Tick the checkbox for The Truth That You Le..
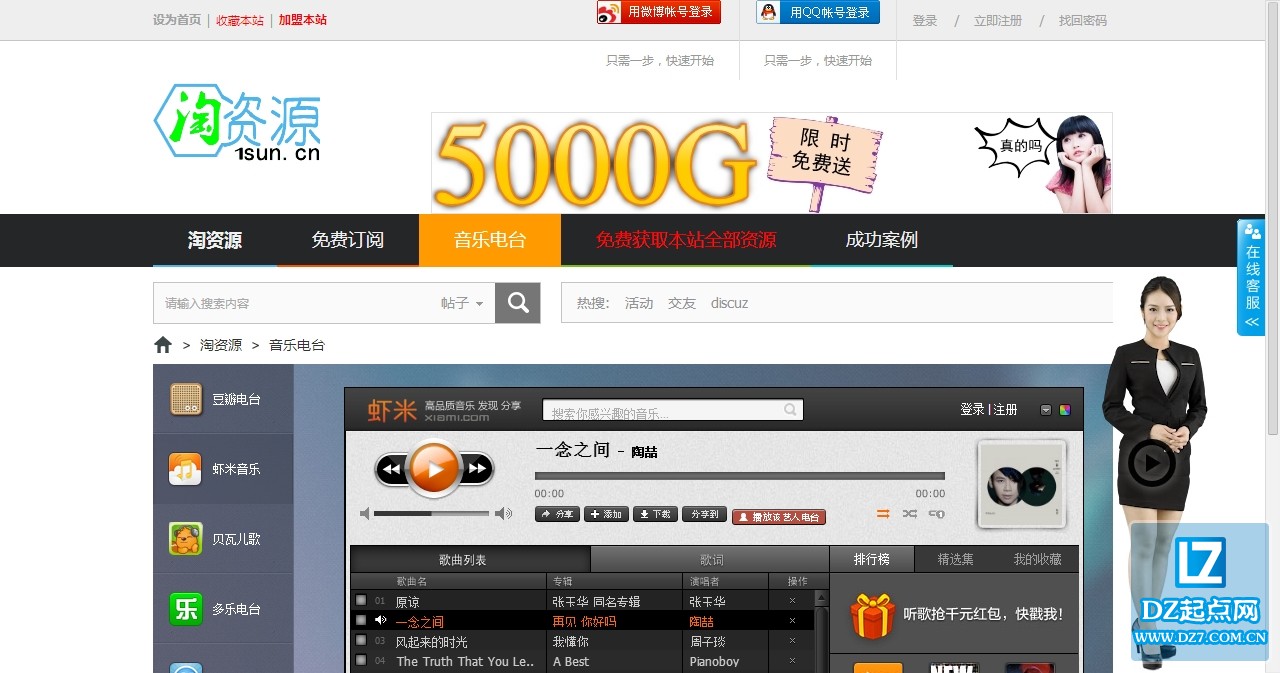1280x673 pixels. point(361,661)
